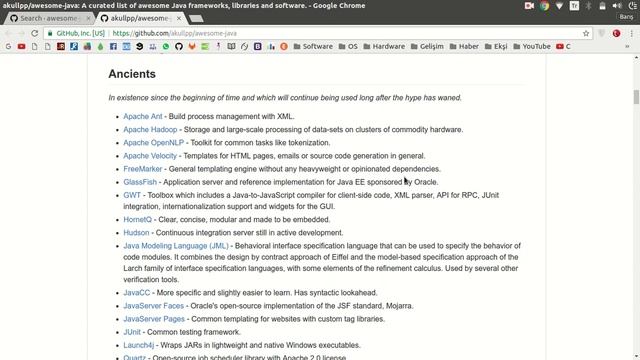Open a new tab with the new-tab button
640x360 pixels.
click(x=196, y=18)
